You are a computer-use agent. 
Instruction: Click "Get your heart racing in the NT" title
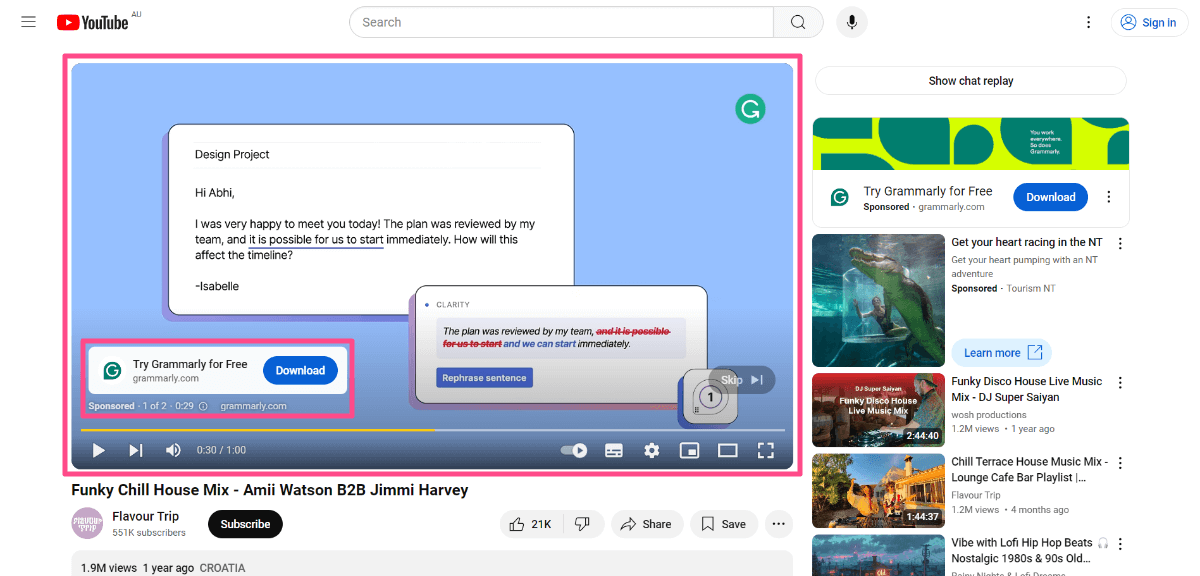[x=1026, y=243]
